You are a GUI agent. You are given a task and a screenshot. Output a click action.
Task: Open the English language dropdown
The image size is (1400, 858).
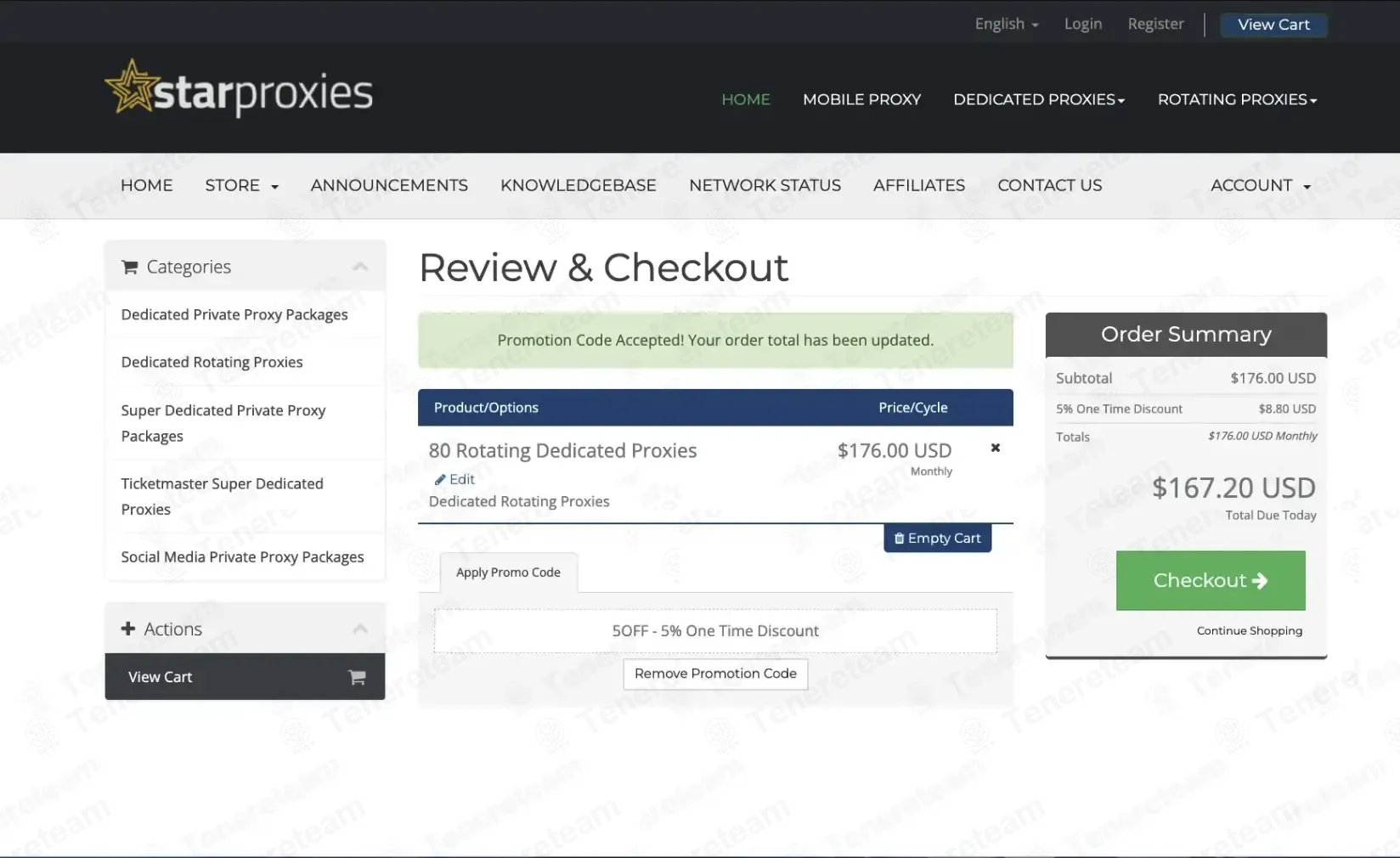tap(1007, 24)
